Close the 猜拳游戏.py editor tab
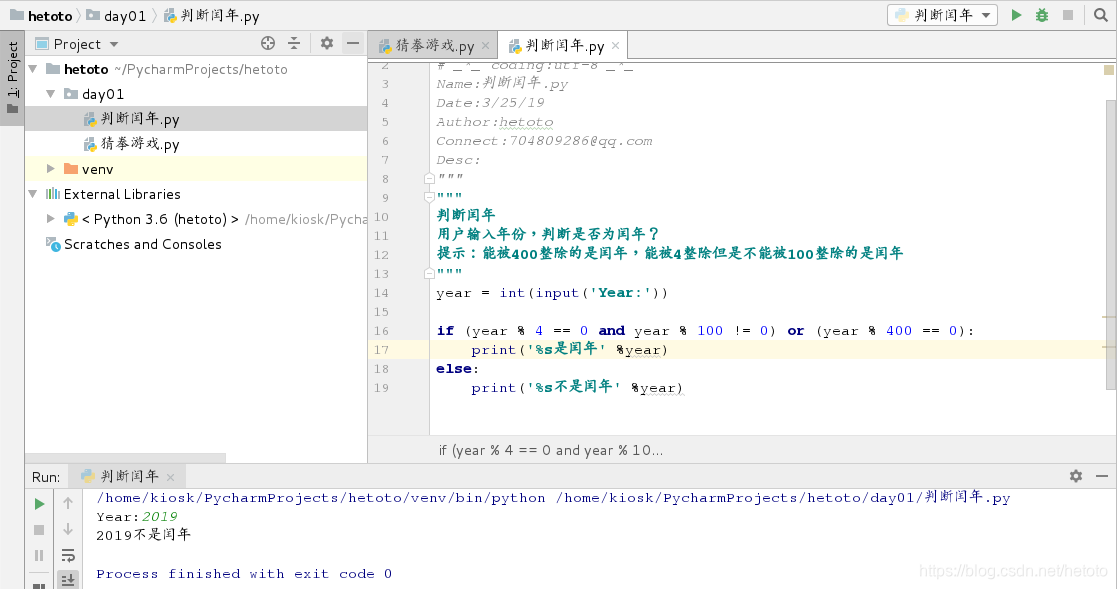 (485, 46)
